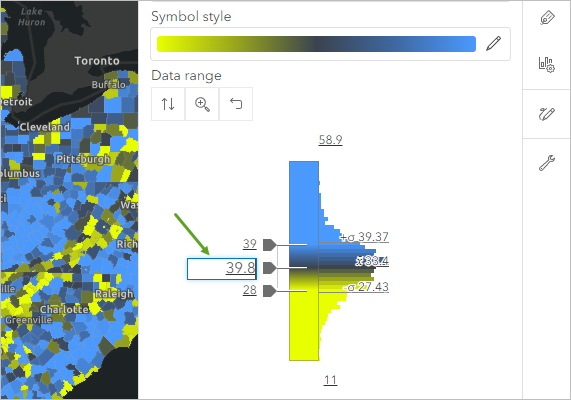This screenshot has height=400, width=571.
Task: Select the upper slider handle at 39
Action: click(270, 245)
